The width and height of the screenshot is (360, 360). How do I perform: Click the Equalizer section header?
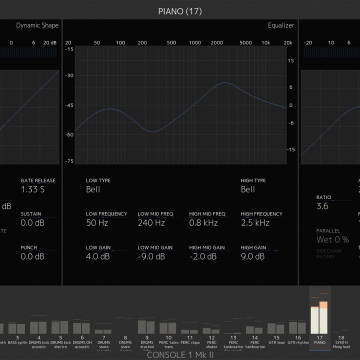click(281, 25)
